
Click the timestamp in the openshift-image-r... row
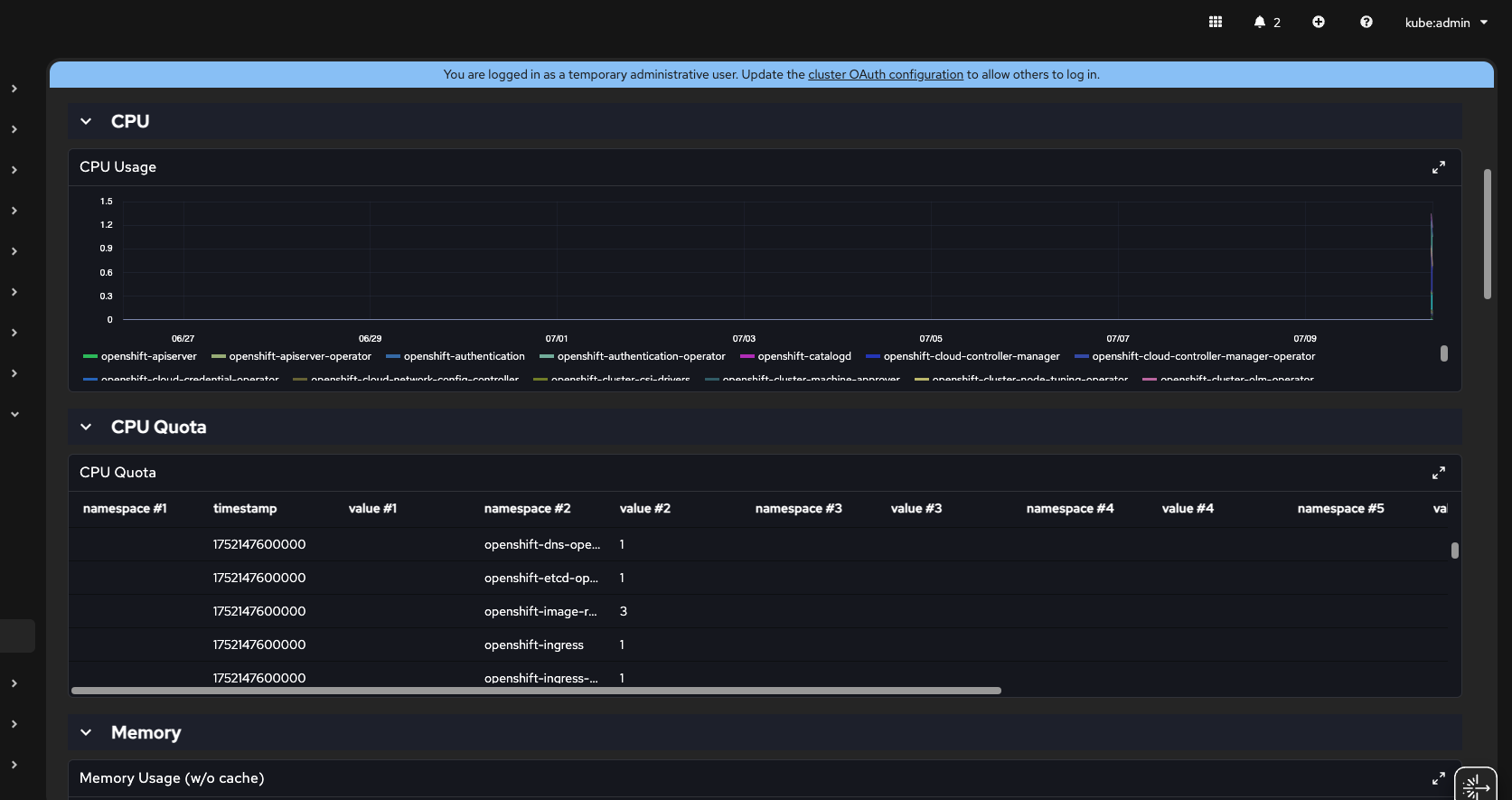(259, 611)
